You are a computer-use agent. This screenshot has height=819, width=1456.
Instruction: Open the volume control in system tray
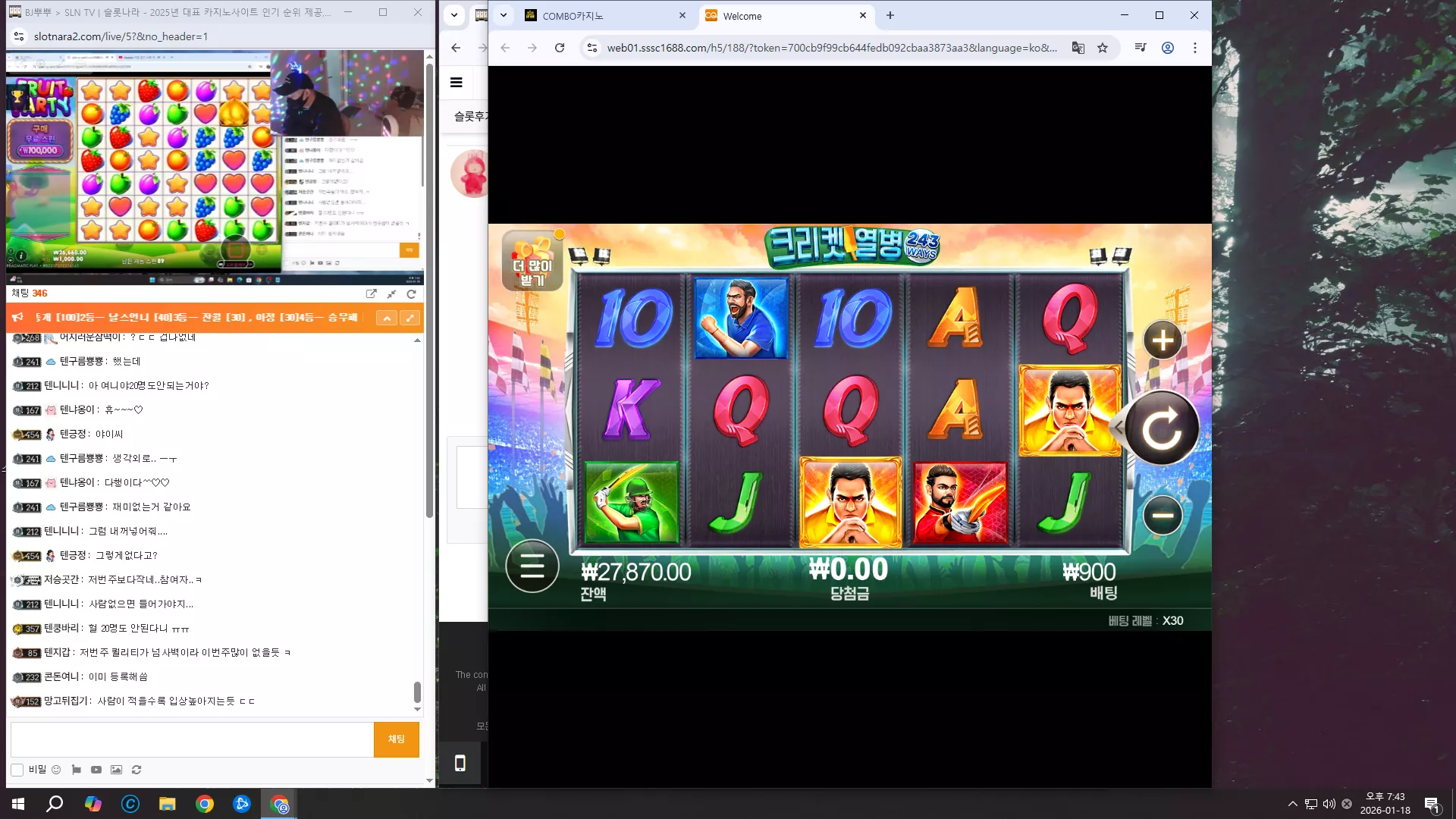click(1329, 804)
